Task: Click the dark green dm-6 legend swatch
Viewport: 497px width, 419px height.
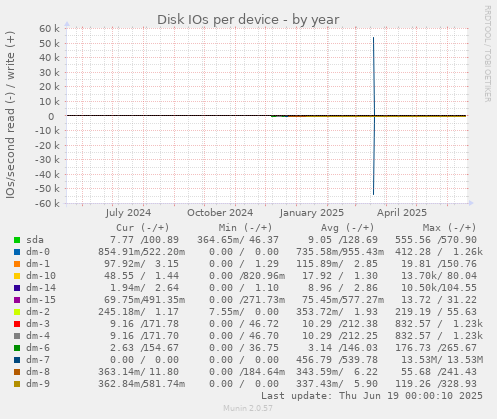Action: [17, 348]
